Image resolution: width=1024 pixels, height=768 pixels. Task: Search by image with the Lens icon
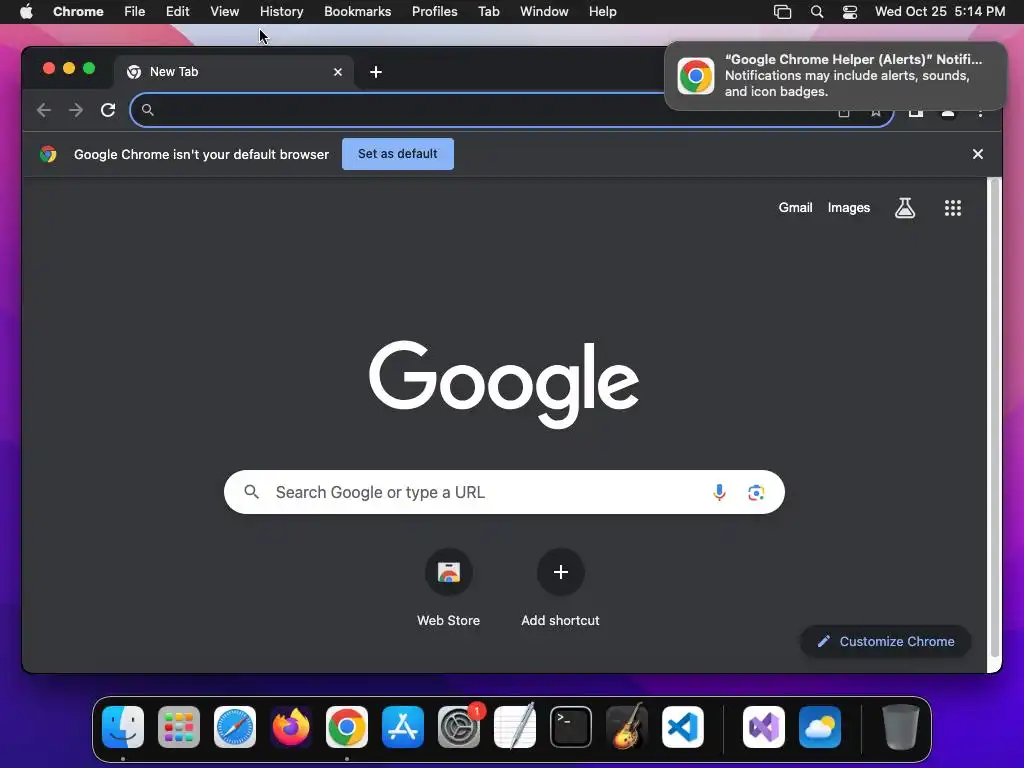[x=756, y=492]
